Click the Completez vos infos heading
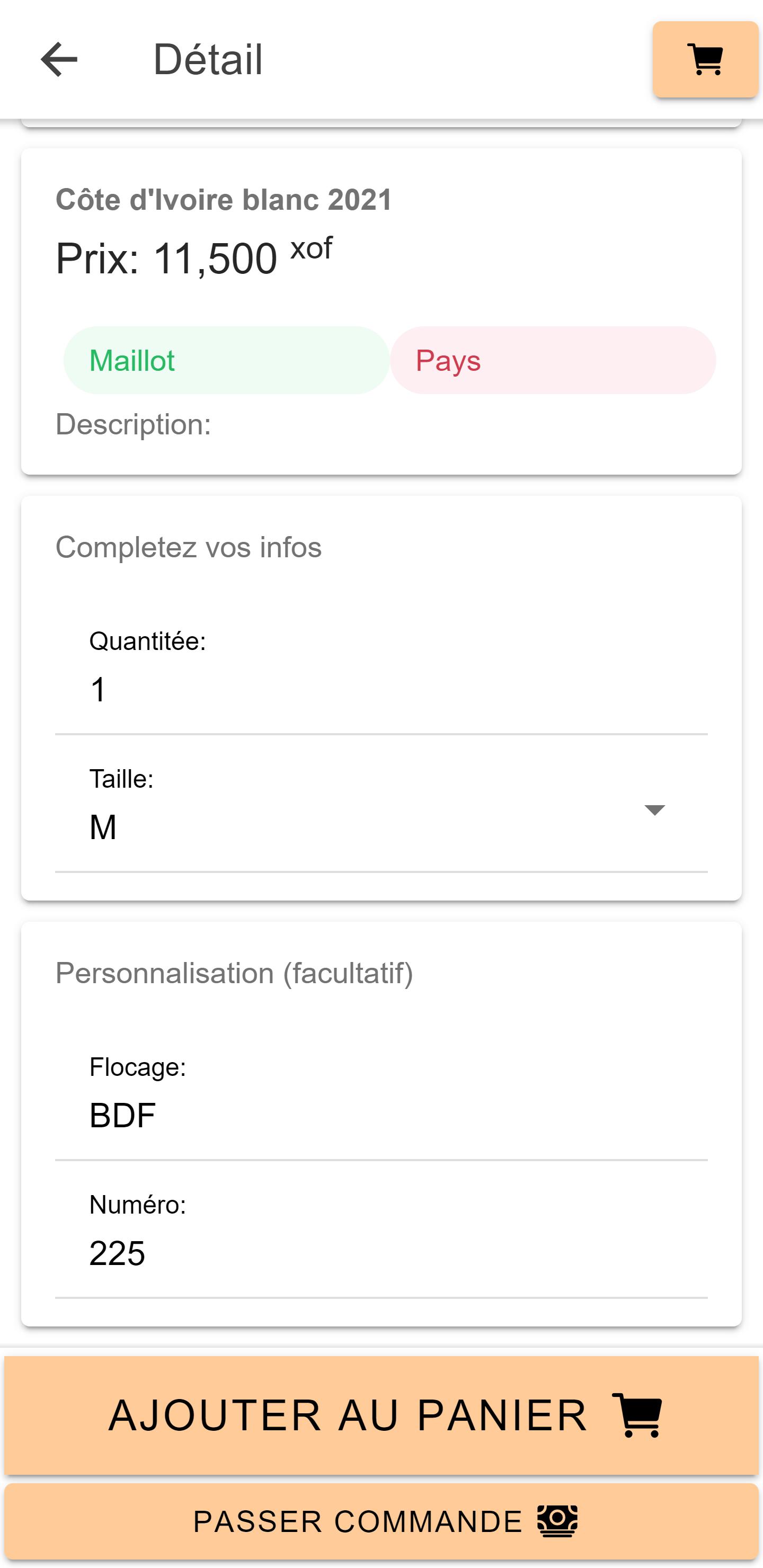763x1568 pixels. [x=188, y=547]
